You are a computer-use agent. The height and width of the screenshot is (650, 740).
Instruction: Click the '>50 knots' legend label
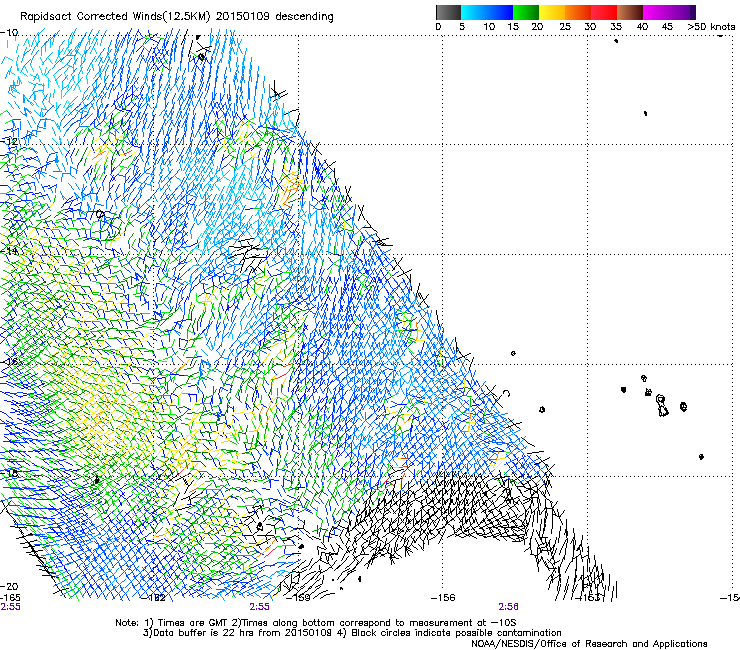[711, 27]
